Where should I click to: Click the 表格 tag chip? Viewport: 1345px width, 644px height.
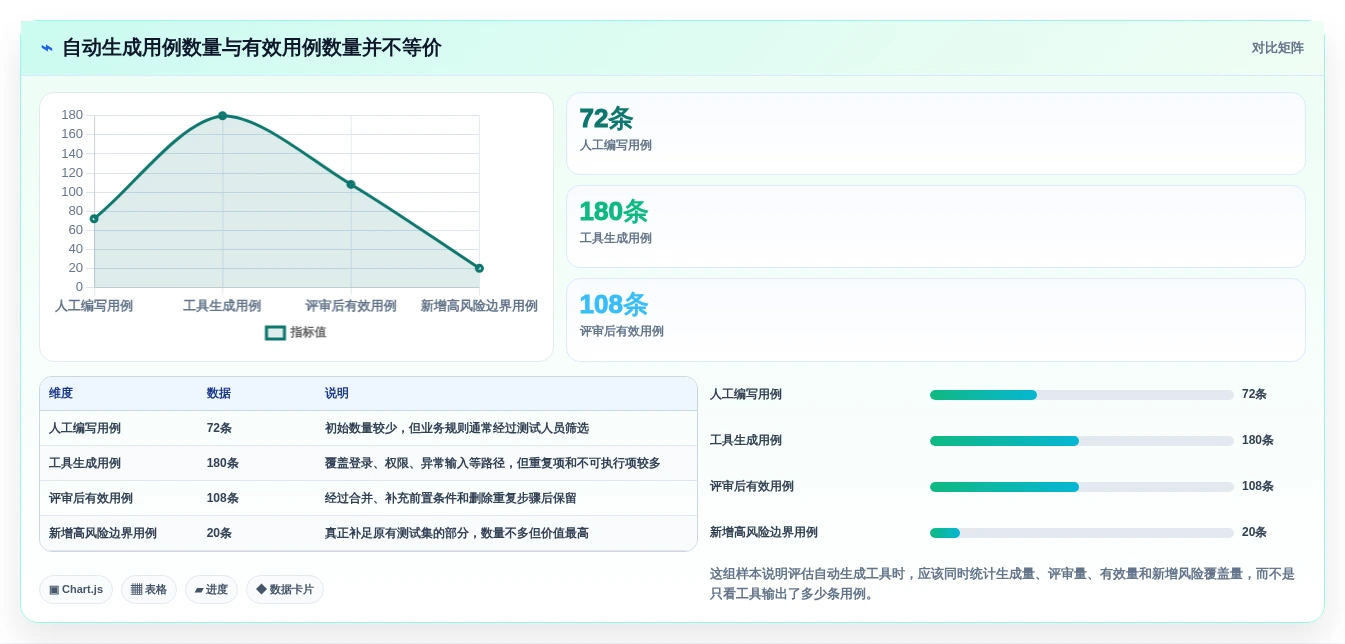coord(149,589)
